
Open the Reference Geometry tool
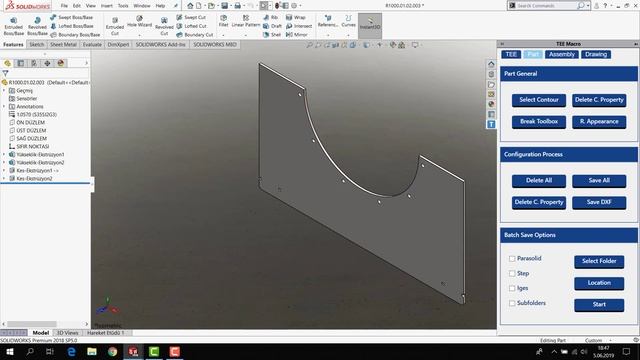point(327,21)
